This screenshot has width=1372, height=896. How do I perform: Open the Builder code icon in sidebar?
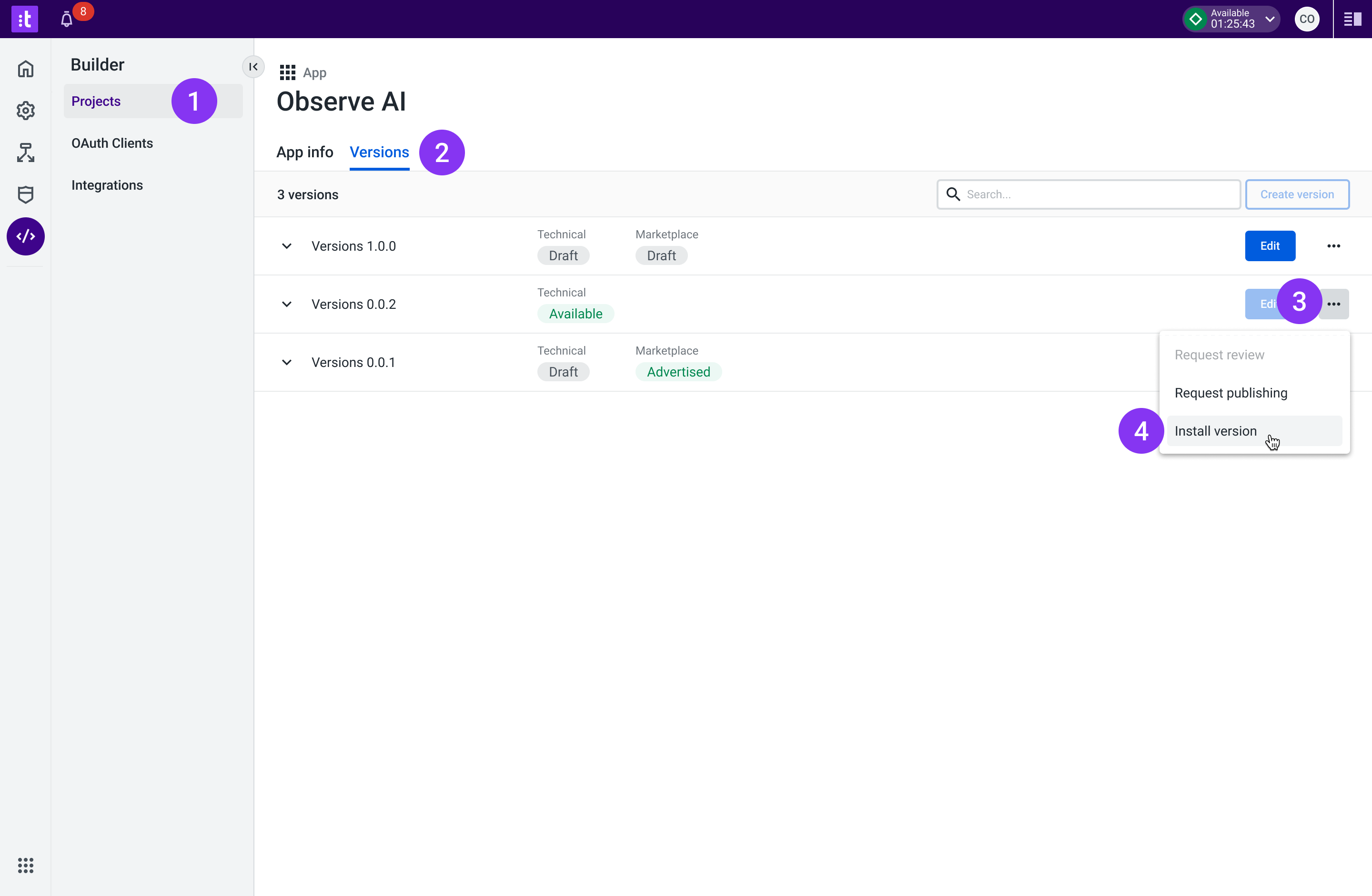pos(25,236)
